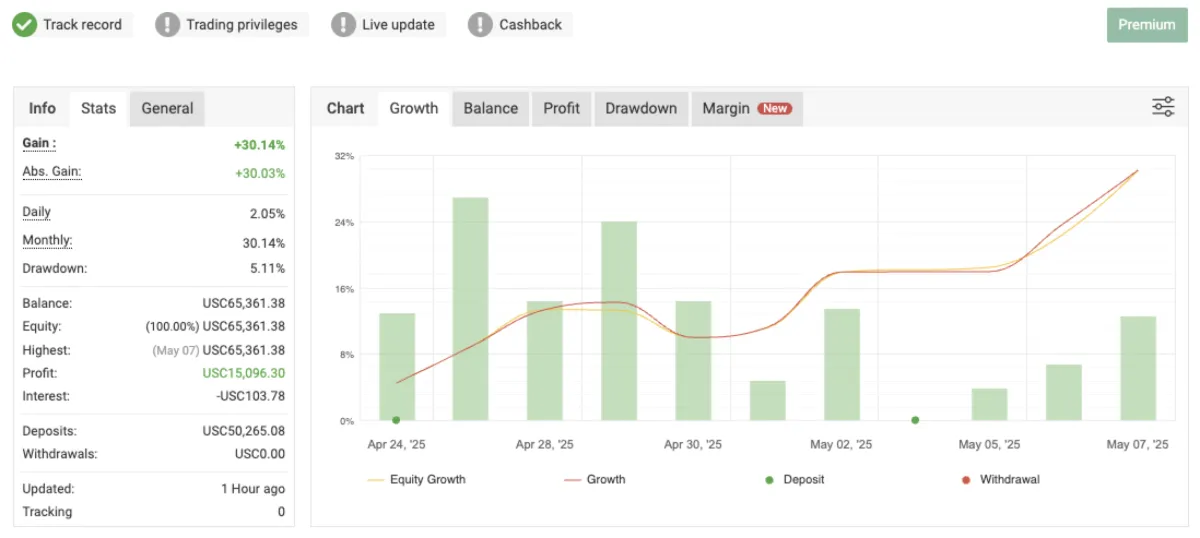The height and width of the screenshot is (538, 1200).
Task: Click the deposit dot at Apr 24
Action: click(x=396, y=420)
